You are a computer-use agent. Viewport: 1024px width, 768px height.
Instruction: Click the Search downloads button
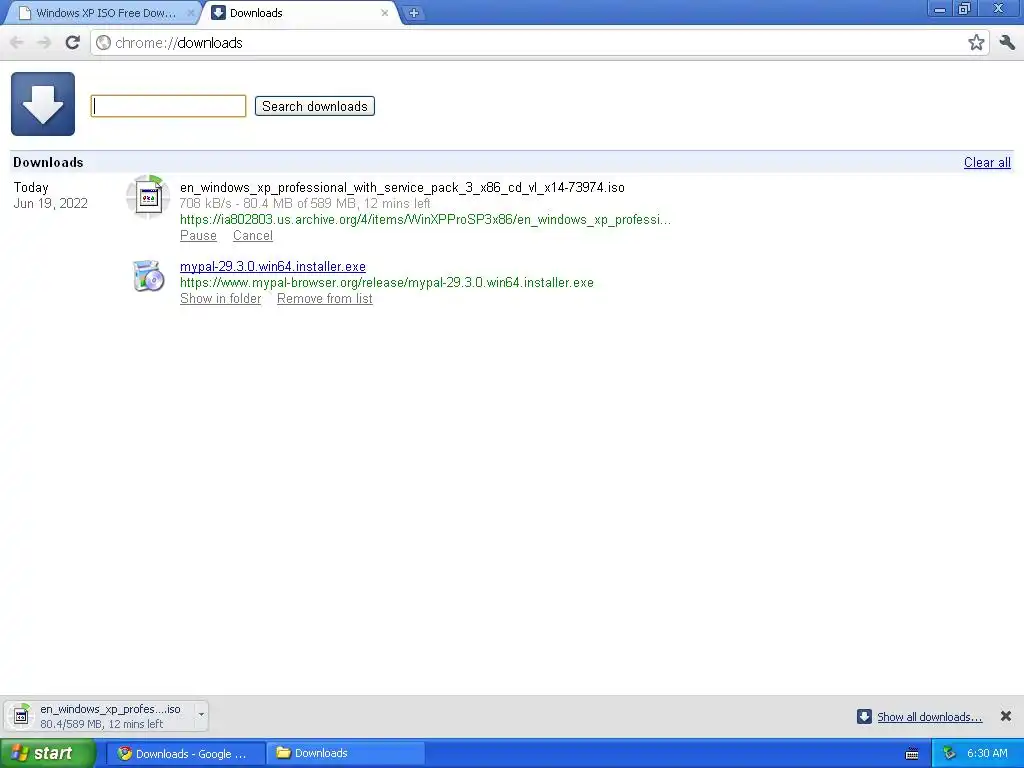(315, 106)
